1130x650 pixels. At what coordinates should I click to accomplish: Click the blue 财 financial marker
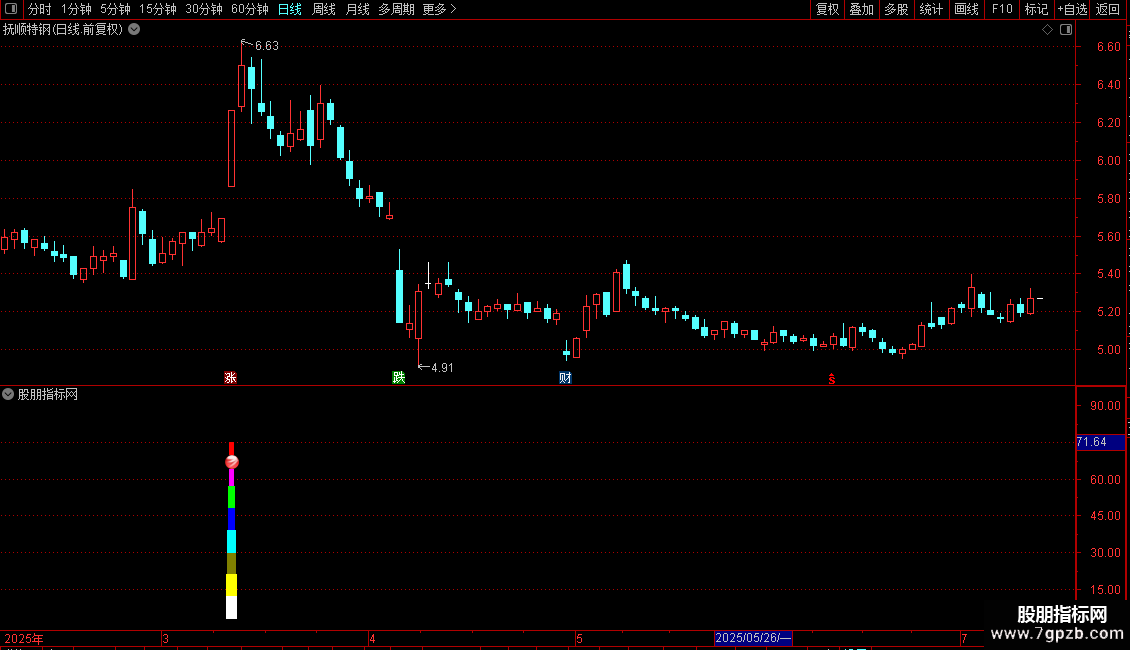click(x=565, y=378)
